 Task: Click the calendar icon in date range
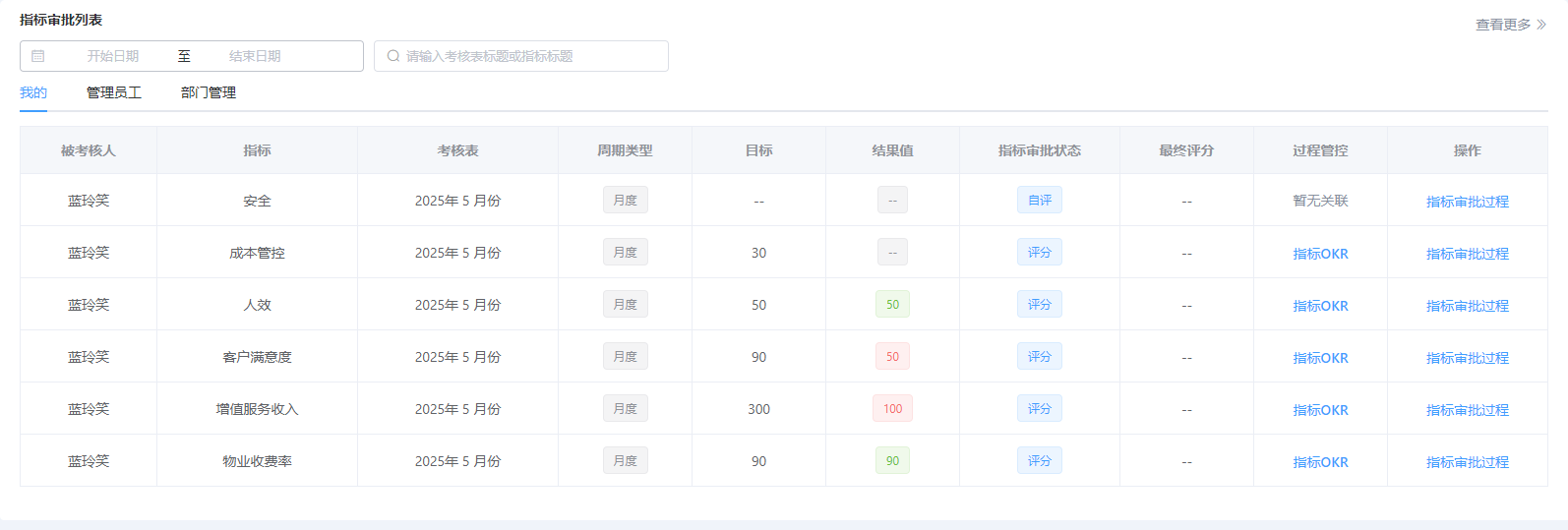38,56
